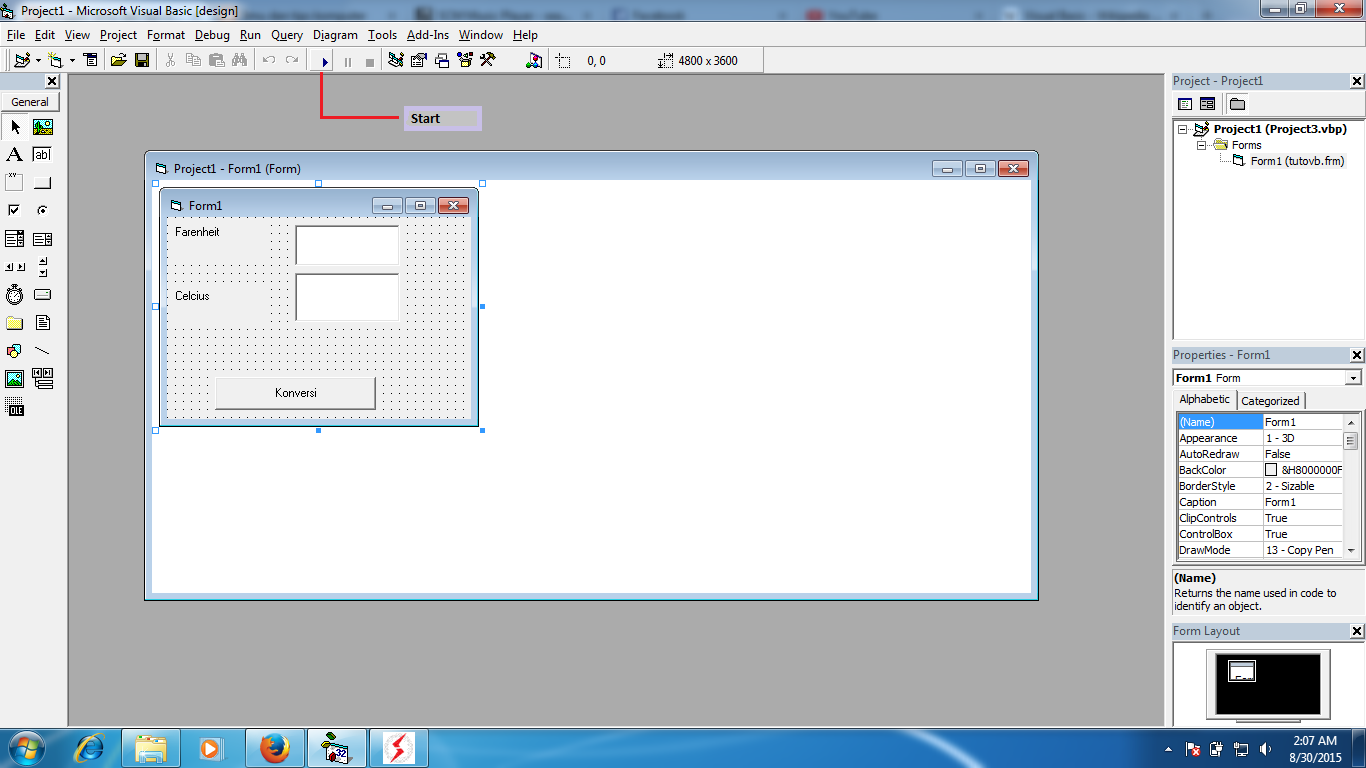Switch to the Categorized properties tab
Screen dimensions: 1366x768
1270,401
